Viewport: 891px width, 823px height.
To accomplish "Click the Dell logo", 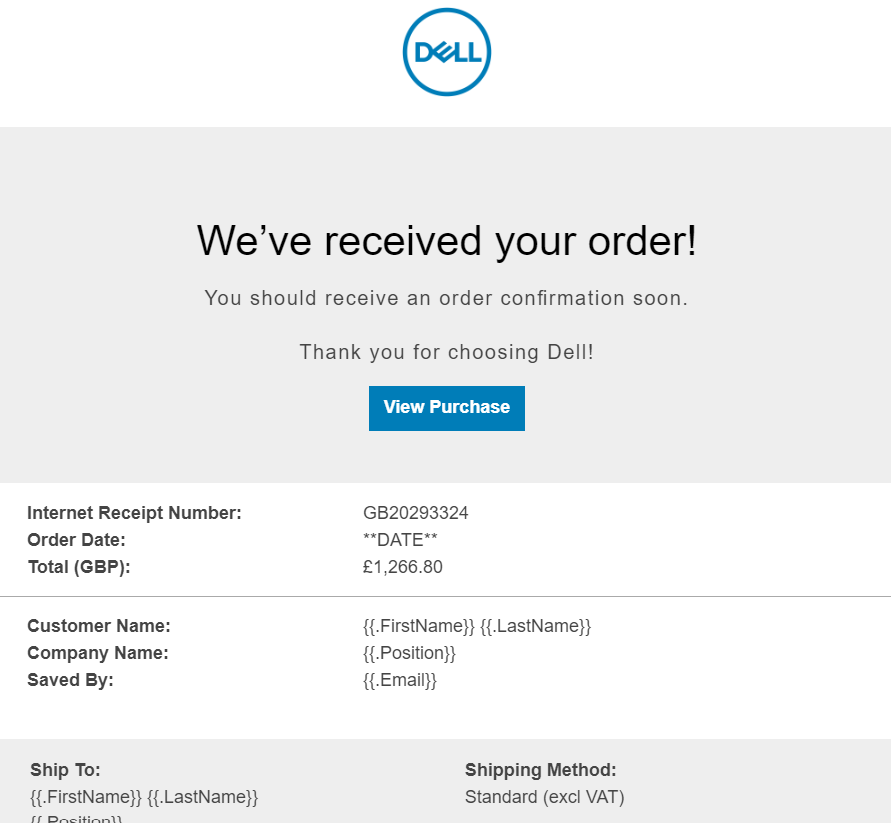I will 447,52.
